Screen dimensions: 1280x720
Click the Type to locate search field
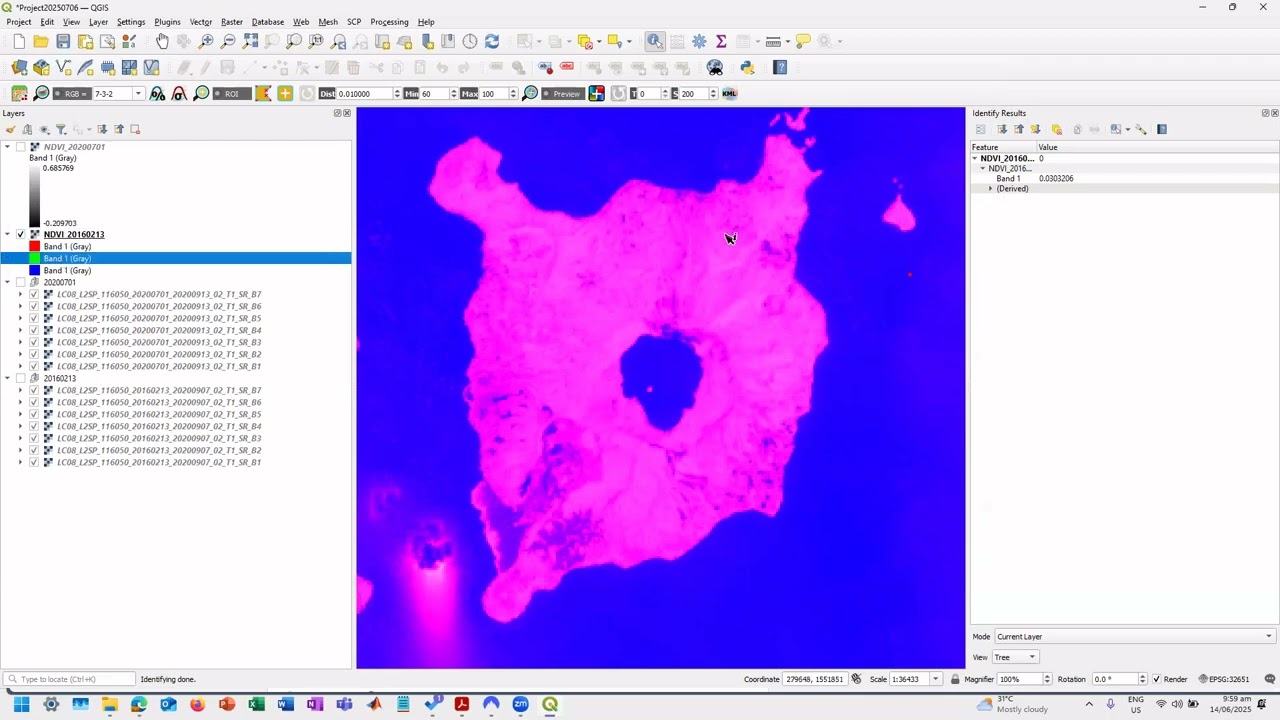[70, 679]
